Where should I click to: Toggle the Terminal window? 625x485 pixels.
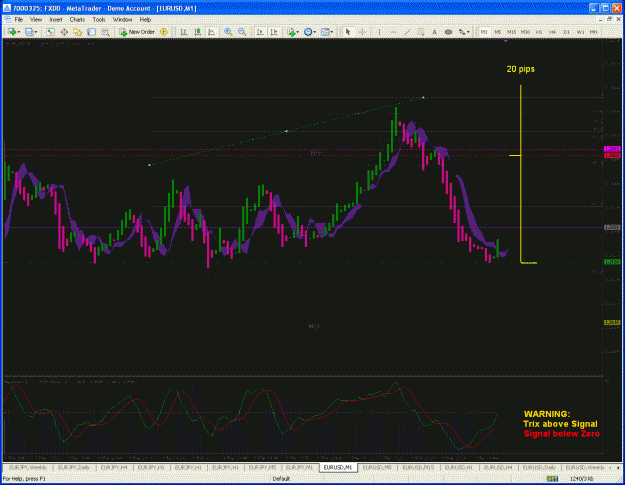point(91,32)
